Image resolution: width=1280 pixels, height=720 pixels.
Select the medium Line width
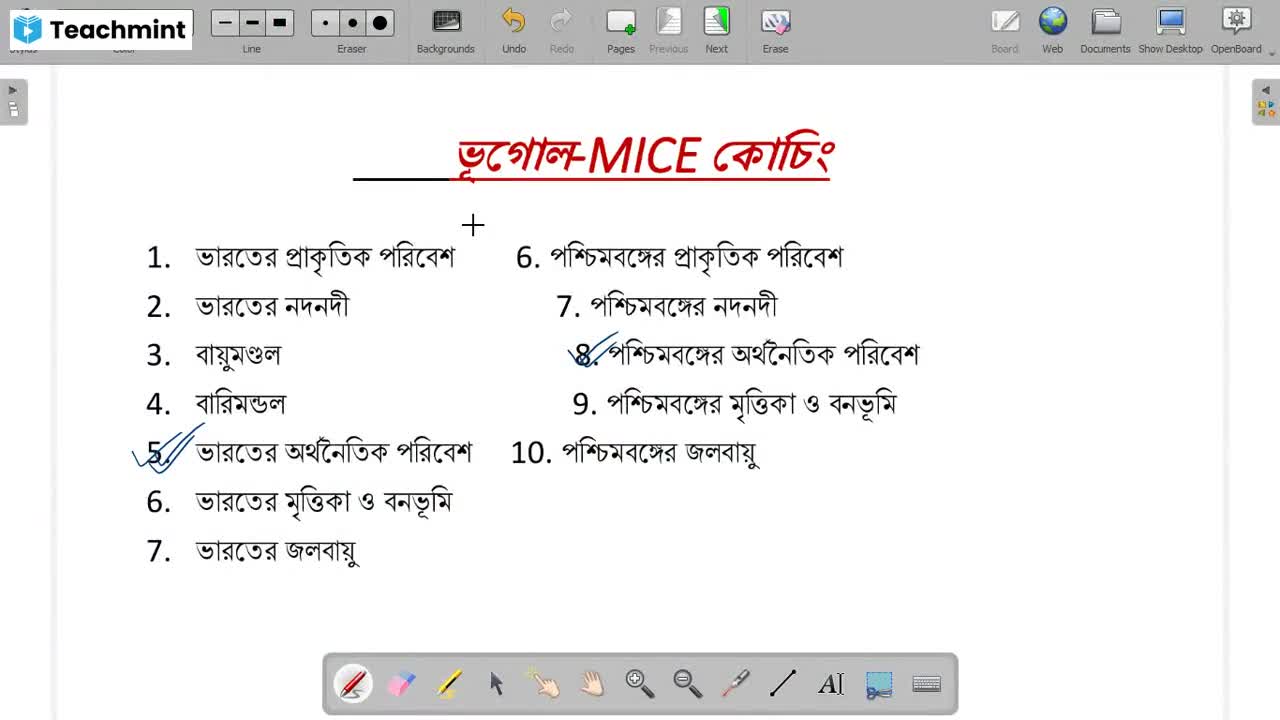click(252, 23)
